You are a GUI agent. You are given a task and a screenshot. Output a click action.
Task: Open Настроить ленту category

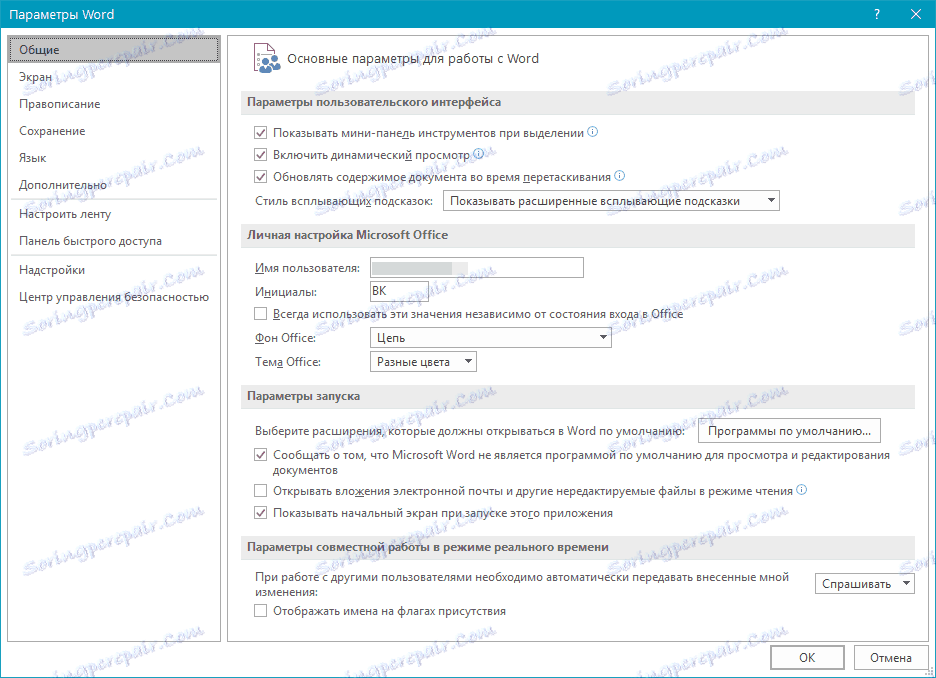[x=113, y=214]
